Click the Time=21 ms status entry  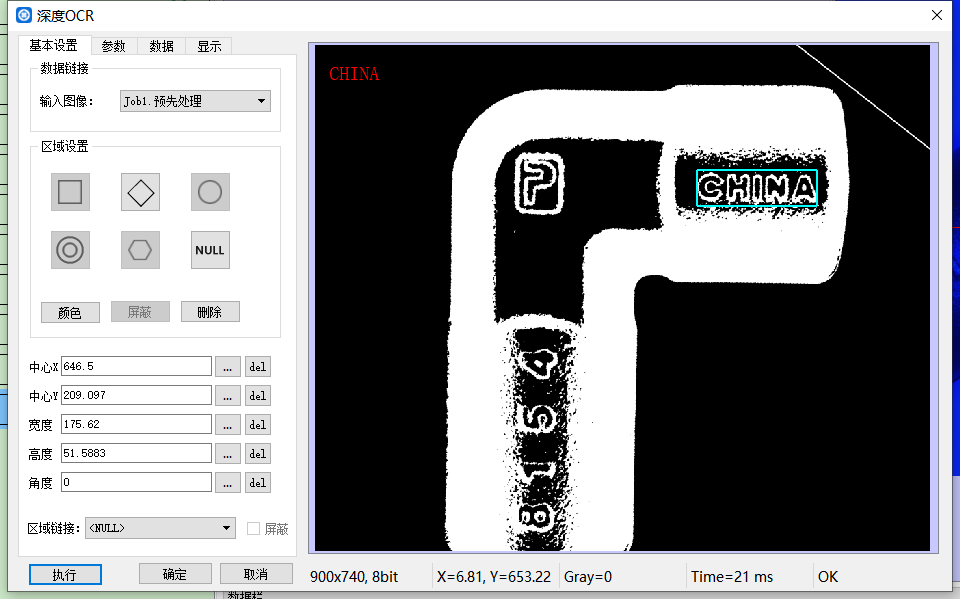pyautogui.click(x=732, y=576)
